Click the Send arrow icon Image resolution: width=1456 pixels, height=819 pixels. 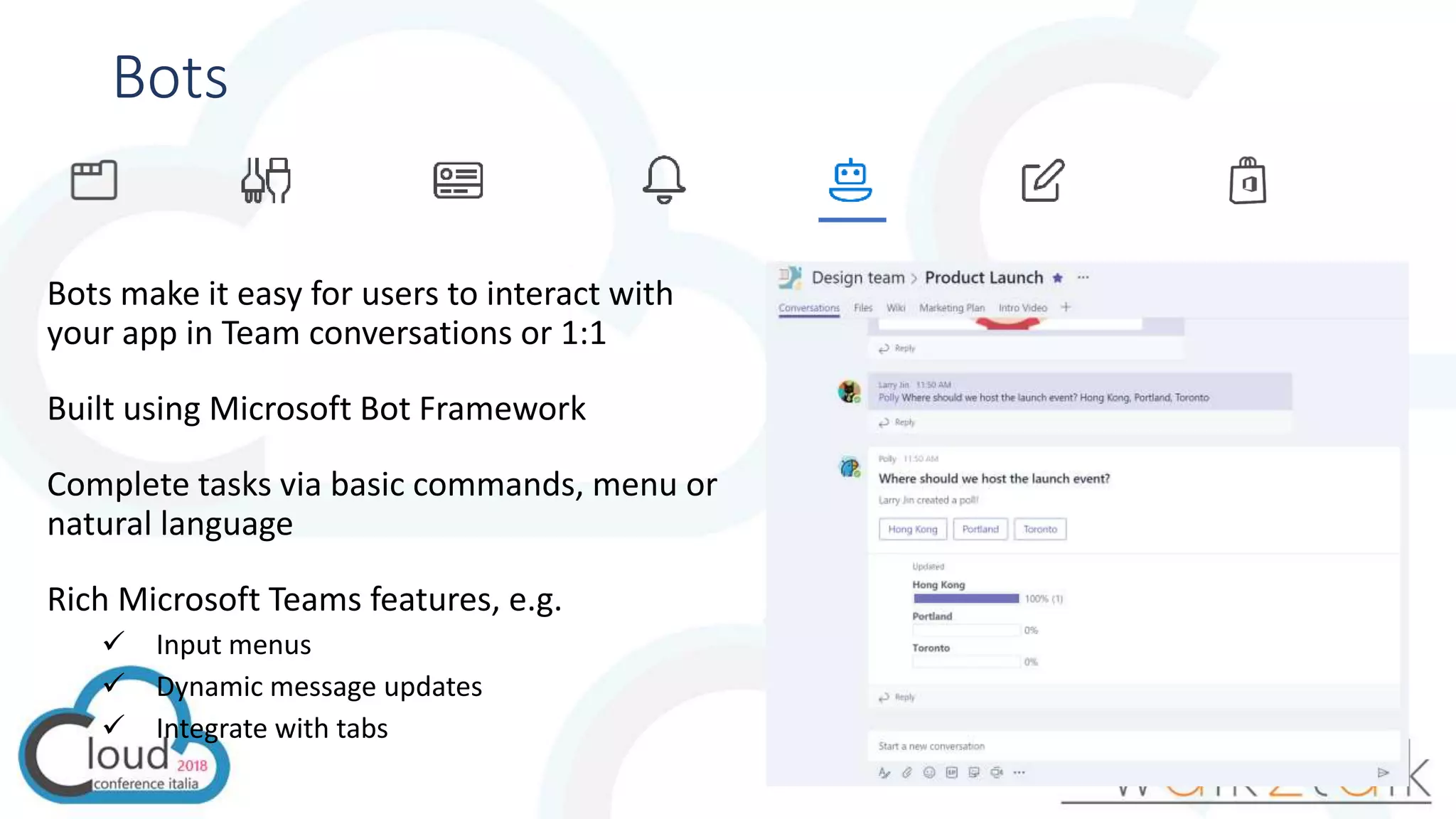(1383, 773)
